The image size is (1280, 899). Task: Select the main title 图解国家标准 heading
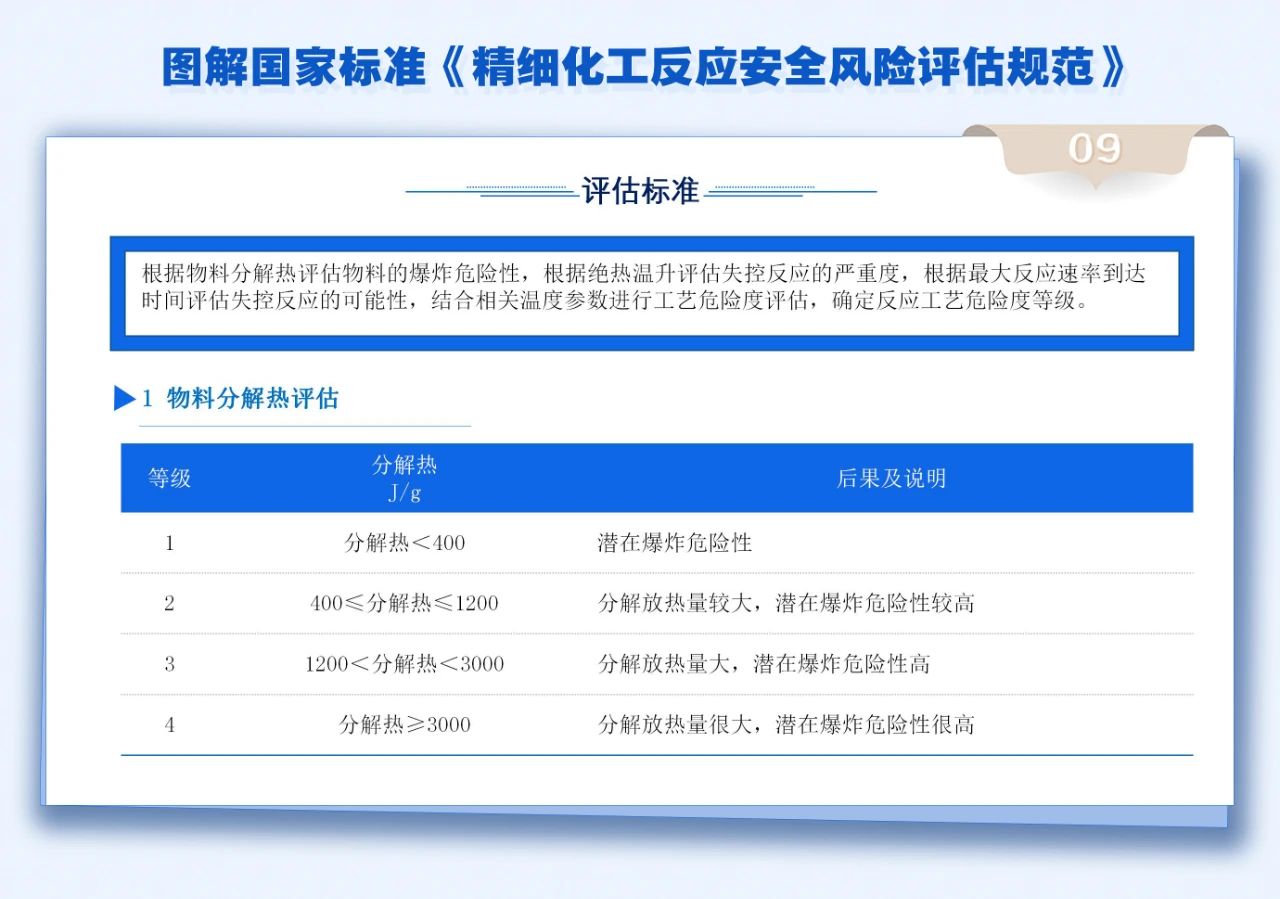point(644,67)
